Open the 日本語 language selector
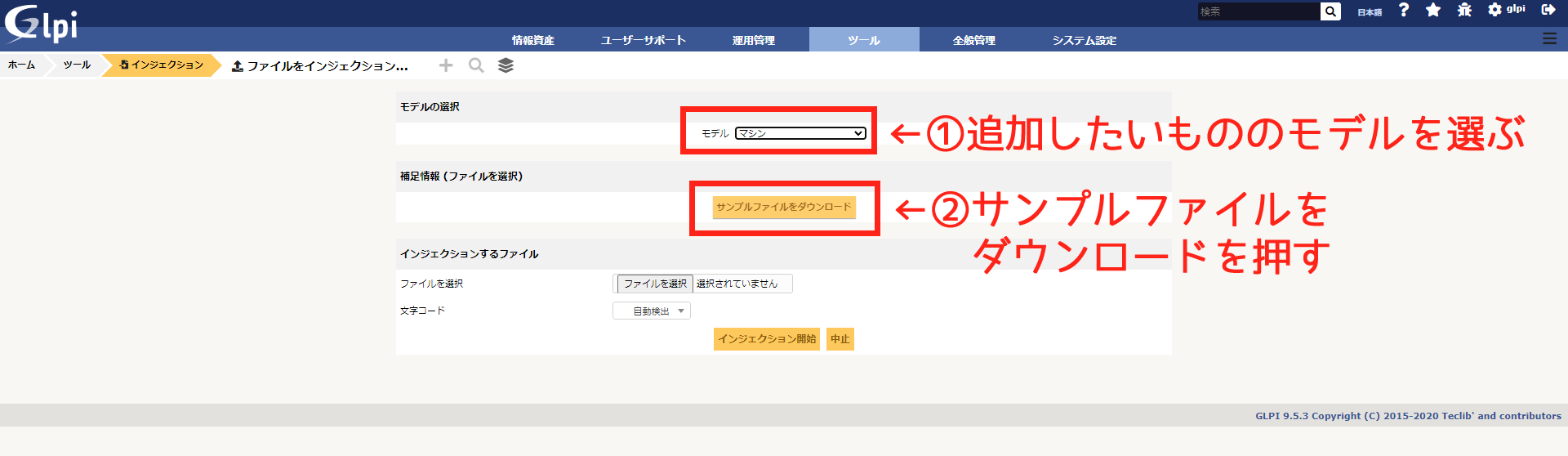 (1370, 12)
